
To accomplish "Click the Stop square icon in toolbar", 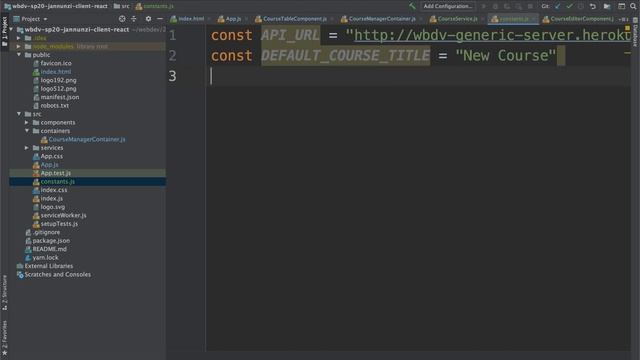I will point(530,6).
